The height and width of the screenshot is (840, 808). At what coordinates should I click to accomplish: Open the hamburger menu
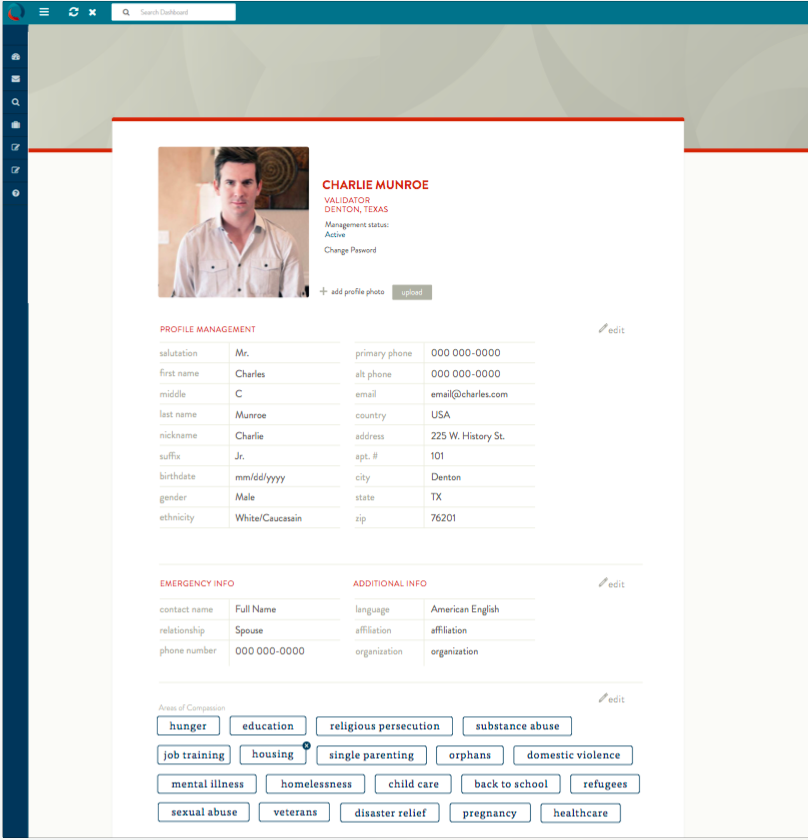click(x=44, y=12)
